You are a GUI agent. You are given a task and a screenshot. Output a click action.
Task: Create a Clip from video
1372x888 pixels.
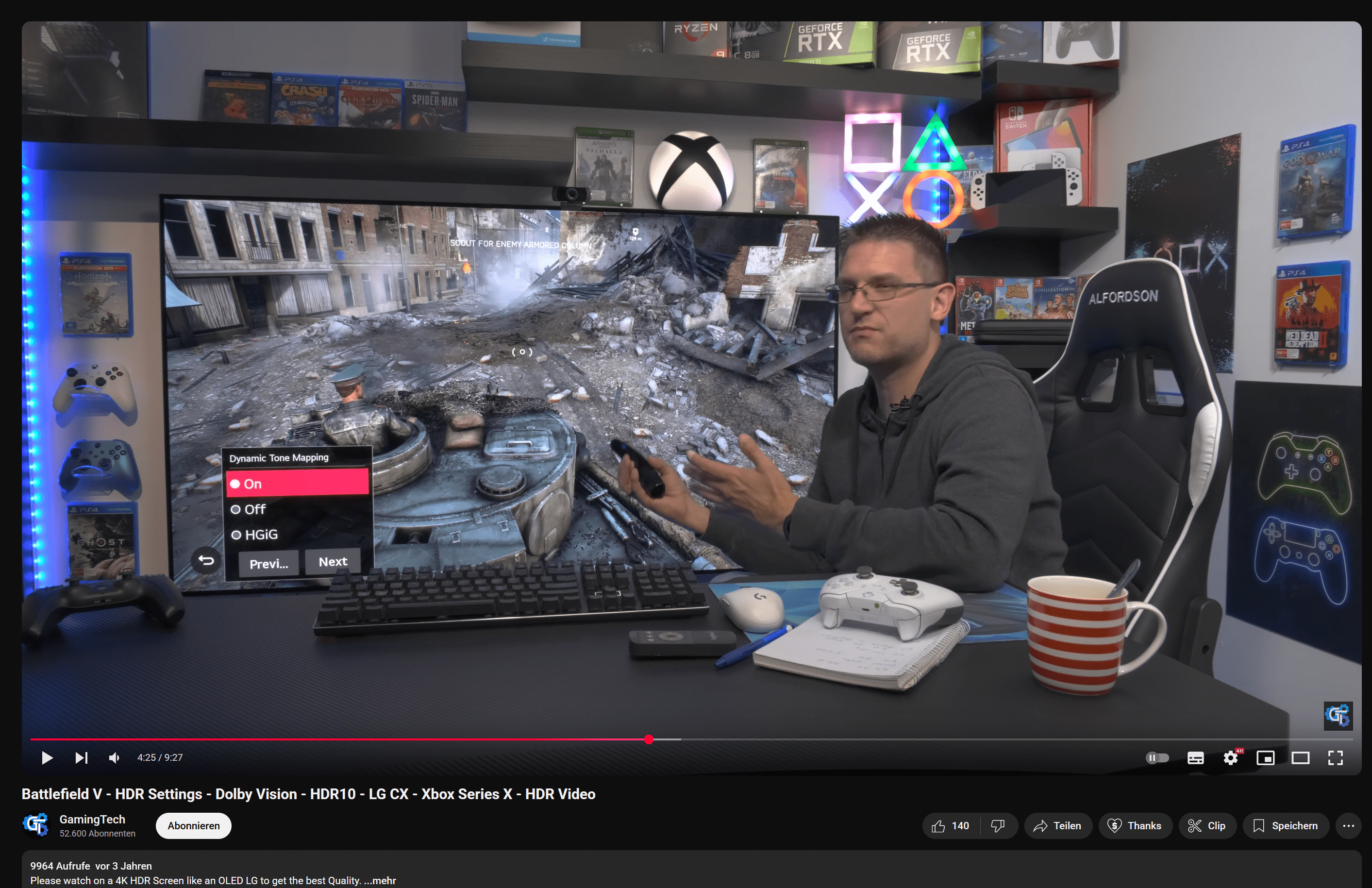tap(1207, 826)
